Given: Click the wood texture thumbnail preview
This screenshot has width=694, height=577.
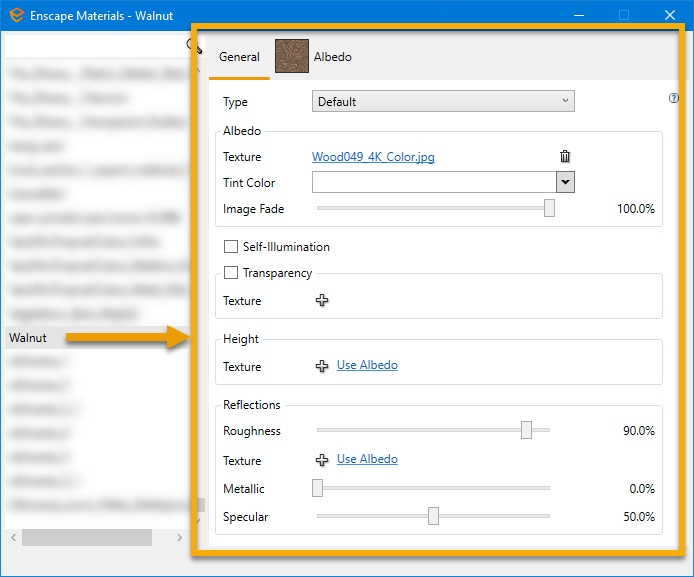Looking at the screenshot, I should (292, 57).
